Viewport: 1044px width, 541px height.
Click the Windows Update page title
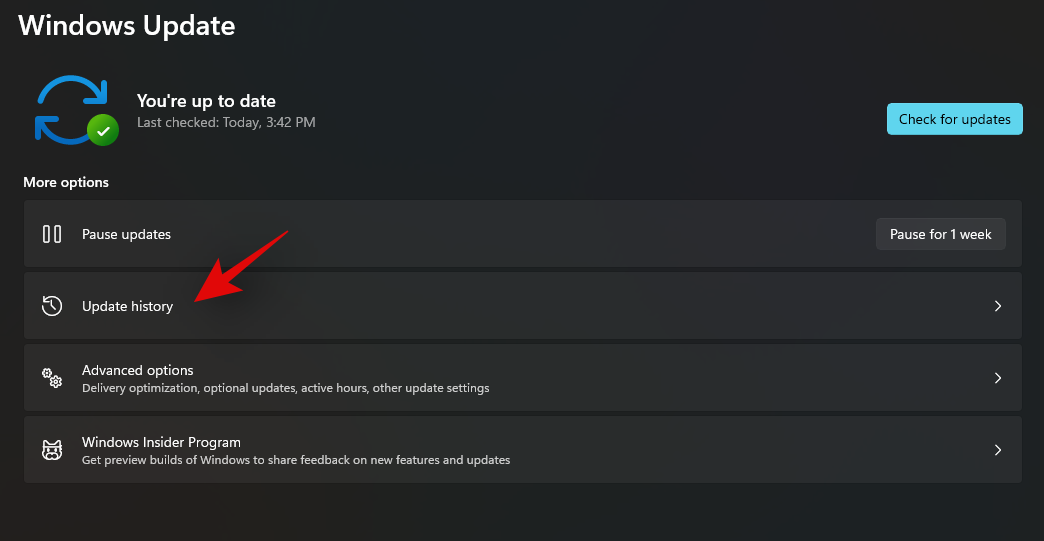tap(127, 25)
